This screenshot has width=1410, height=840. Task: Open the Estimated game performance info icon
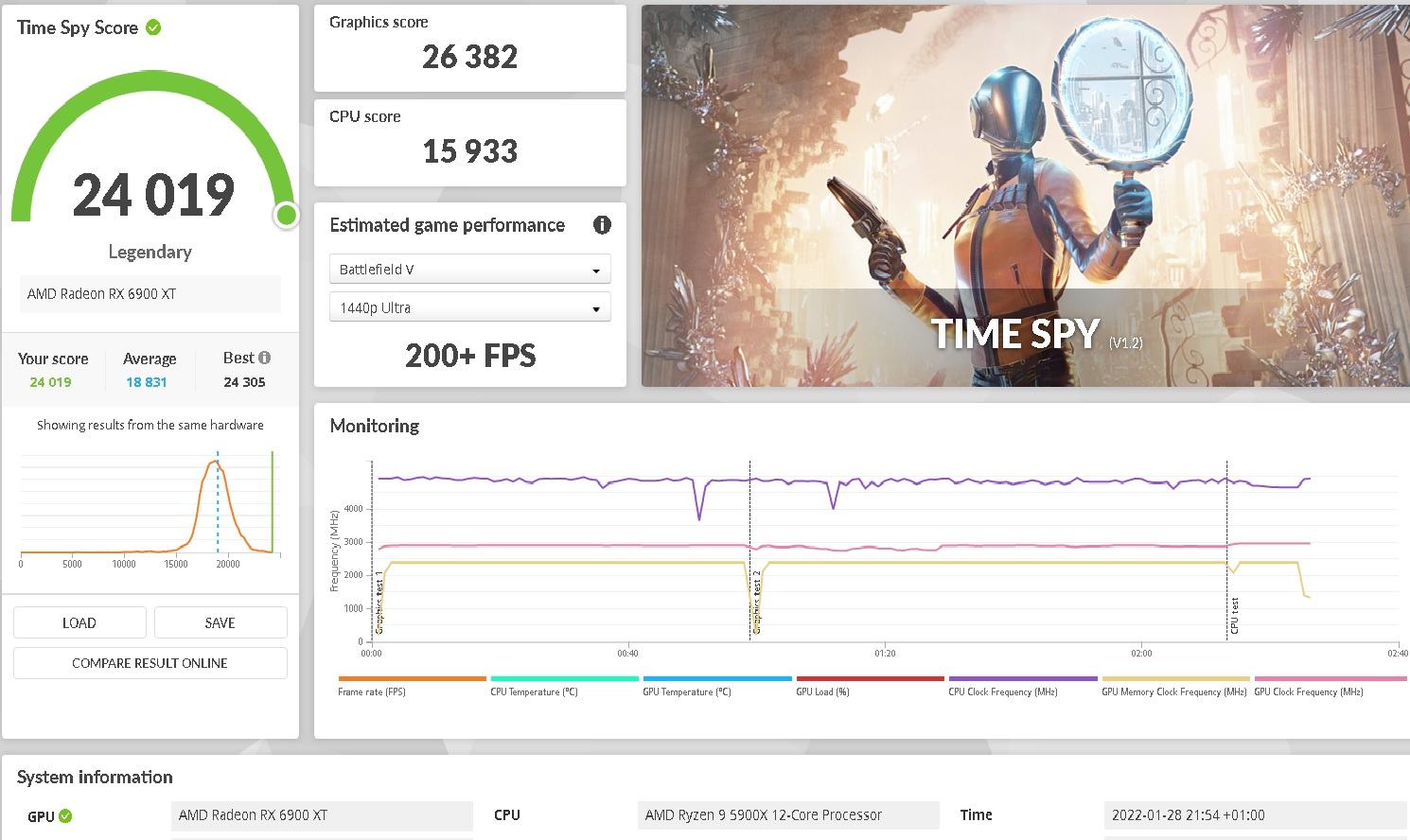tap(602, 225)
